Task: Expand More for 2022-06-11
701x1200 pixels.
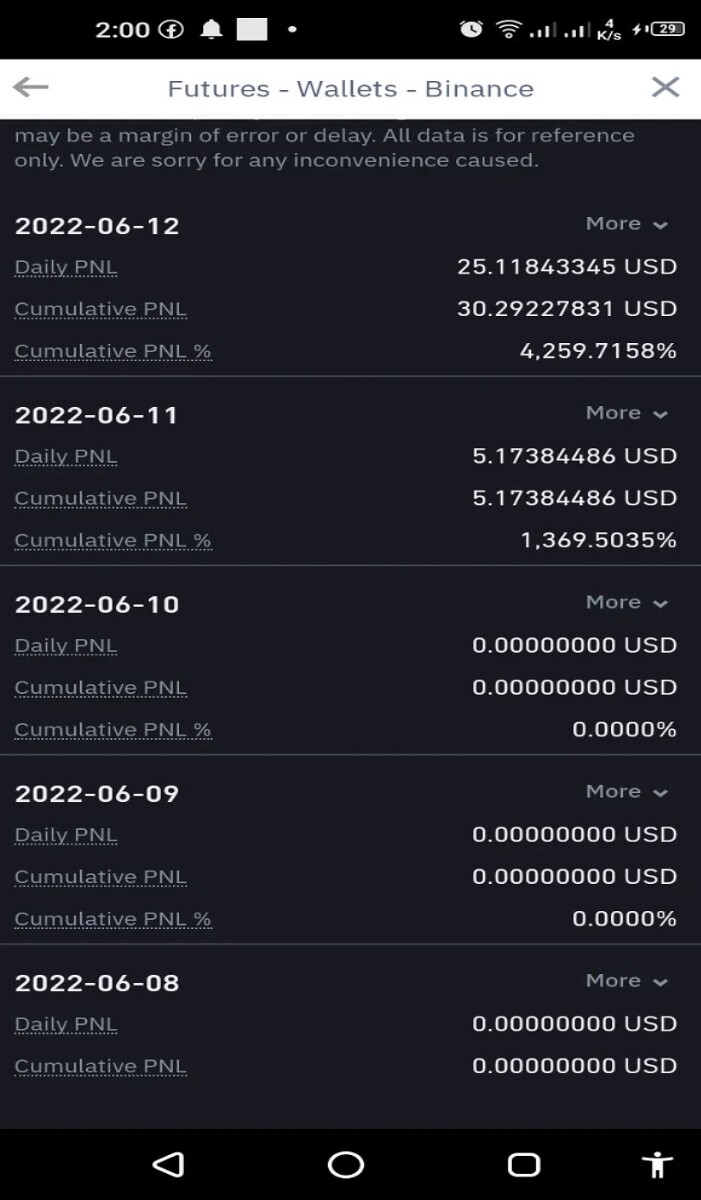Action: pos(626,413)
